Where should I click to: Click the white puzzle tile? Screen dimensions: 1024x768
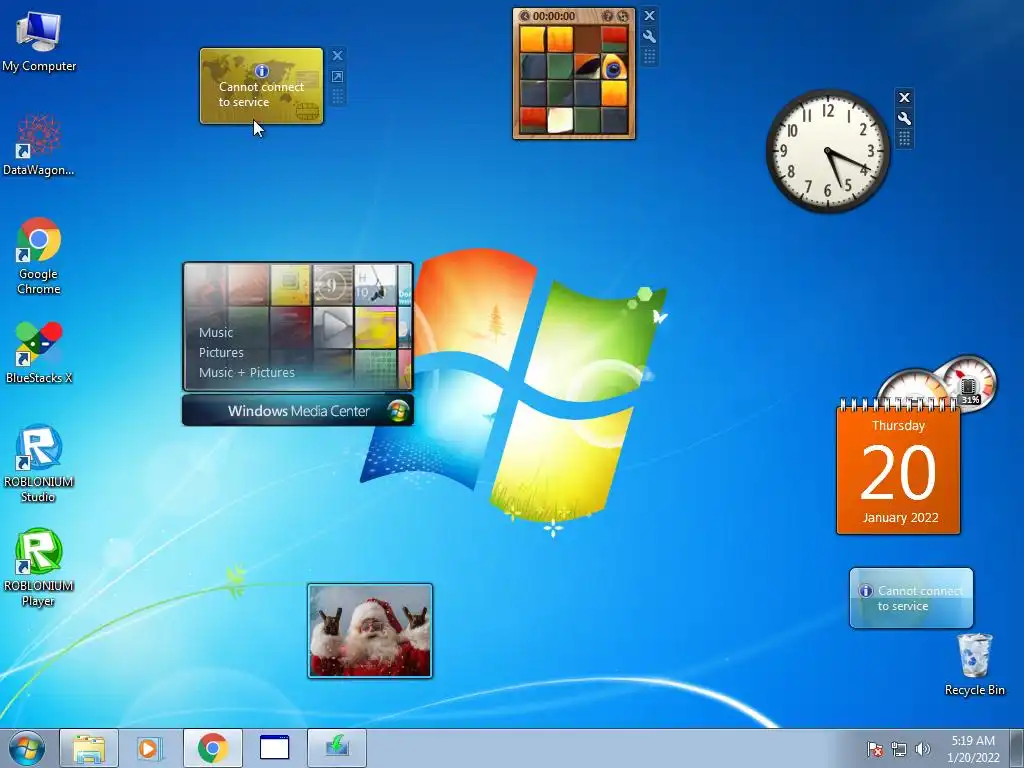pyautogui.click(x=560, y=120)
